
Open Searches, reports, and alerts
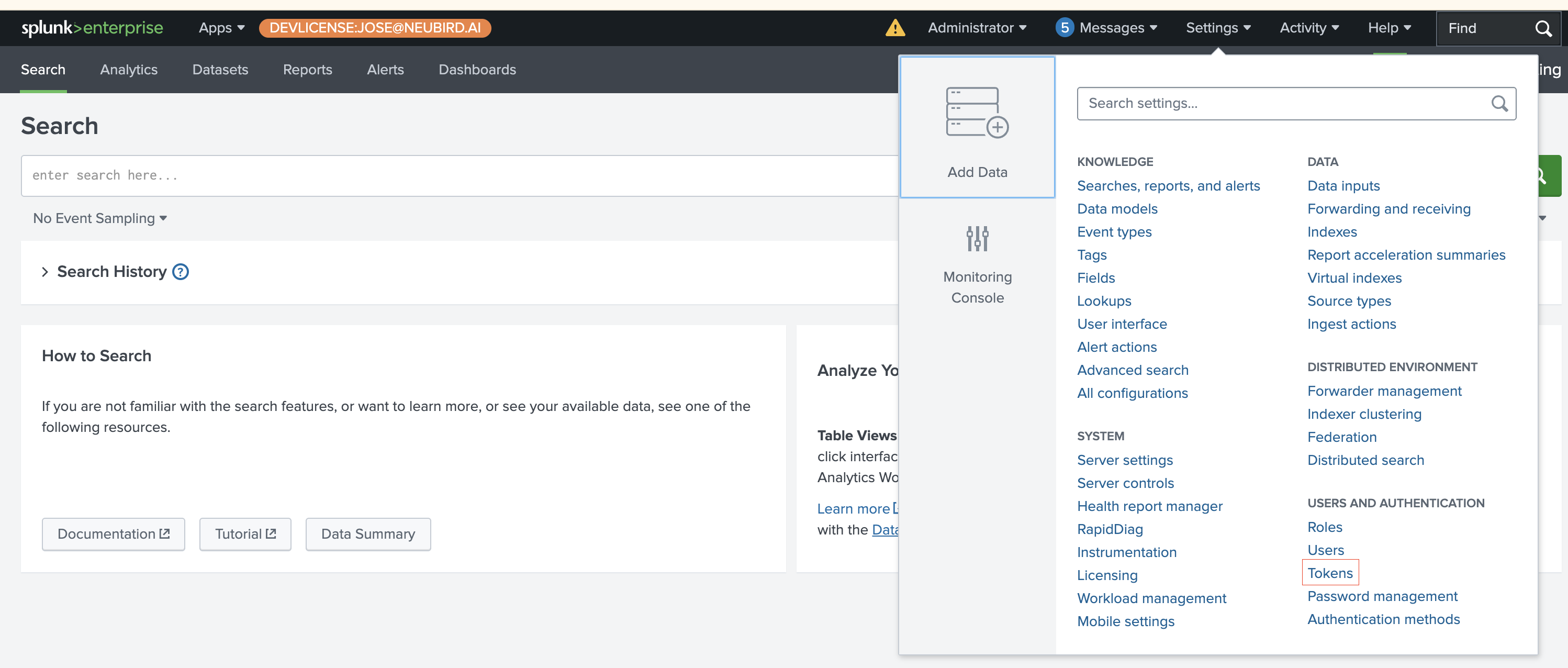[x=1168, y=186]
